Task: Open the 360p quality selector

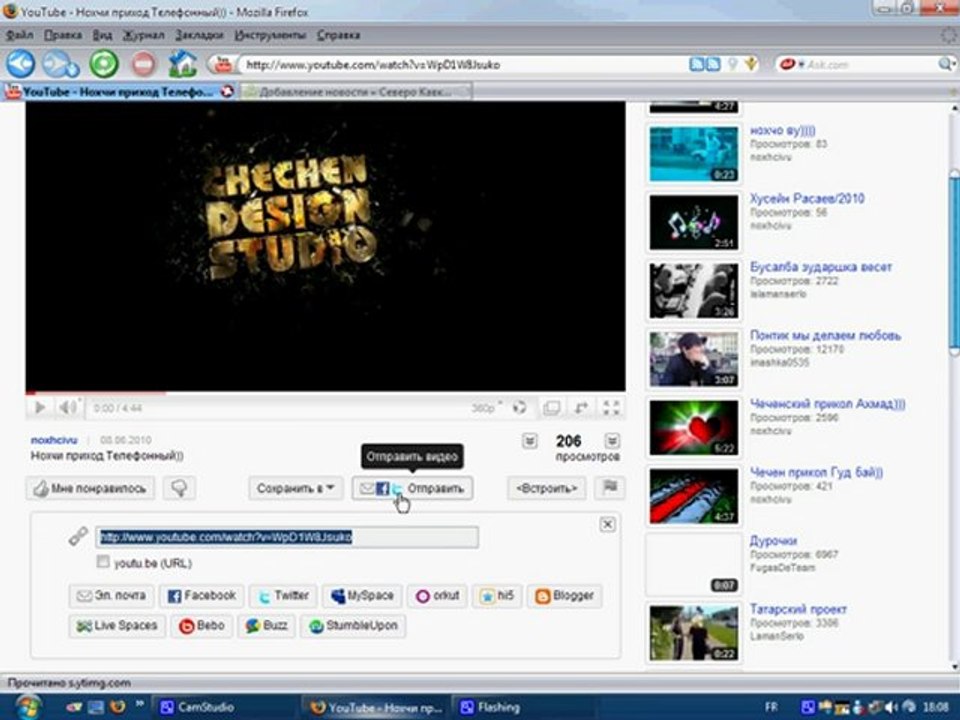Action: pyautogui.click(x=487, y=408)
